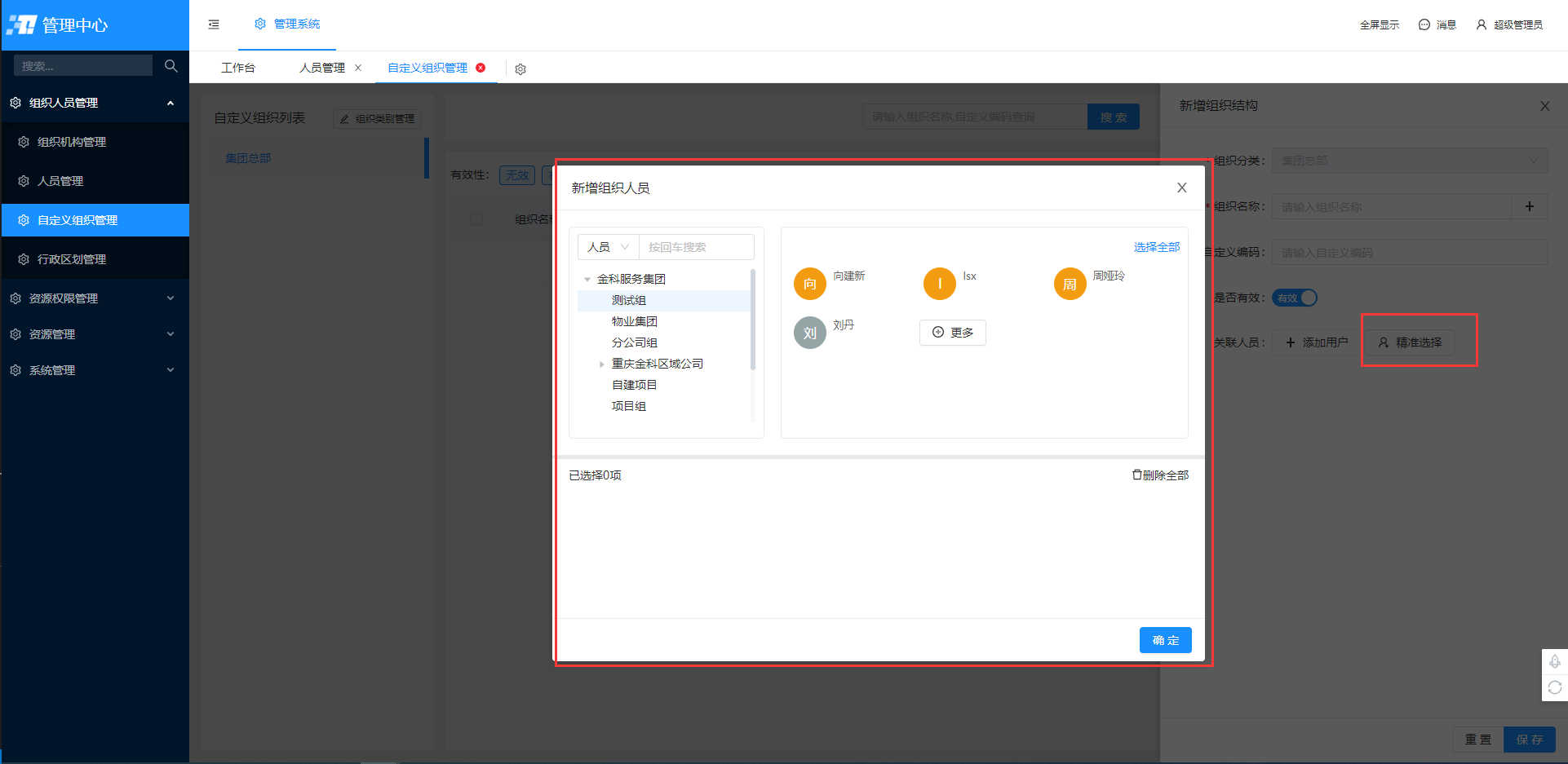Click 删除全部 trash link

tap(1160, 475)
